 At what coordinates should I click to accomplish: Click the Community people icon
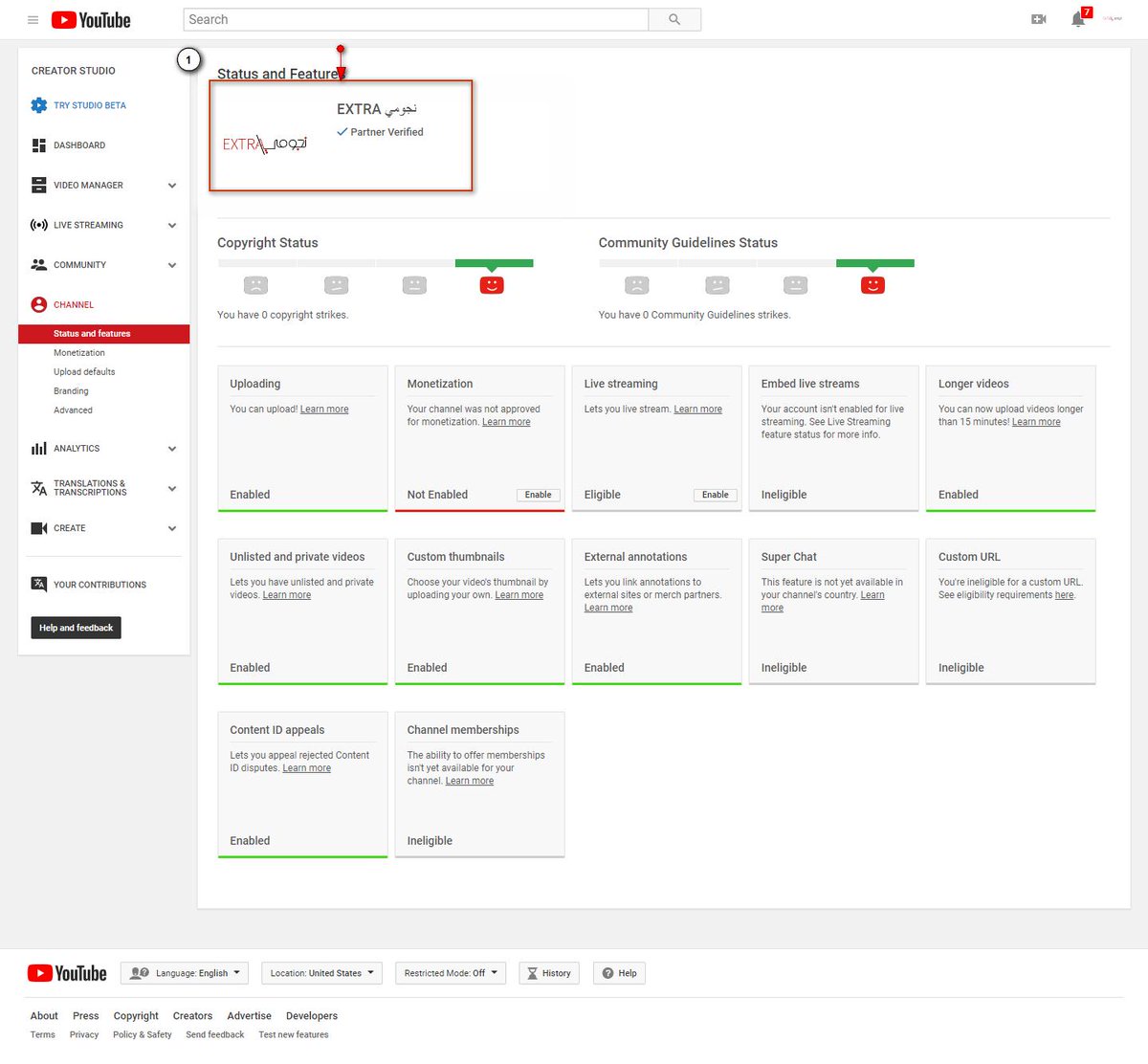coord(39,265)
